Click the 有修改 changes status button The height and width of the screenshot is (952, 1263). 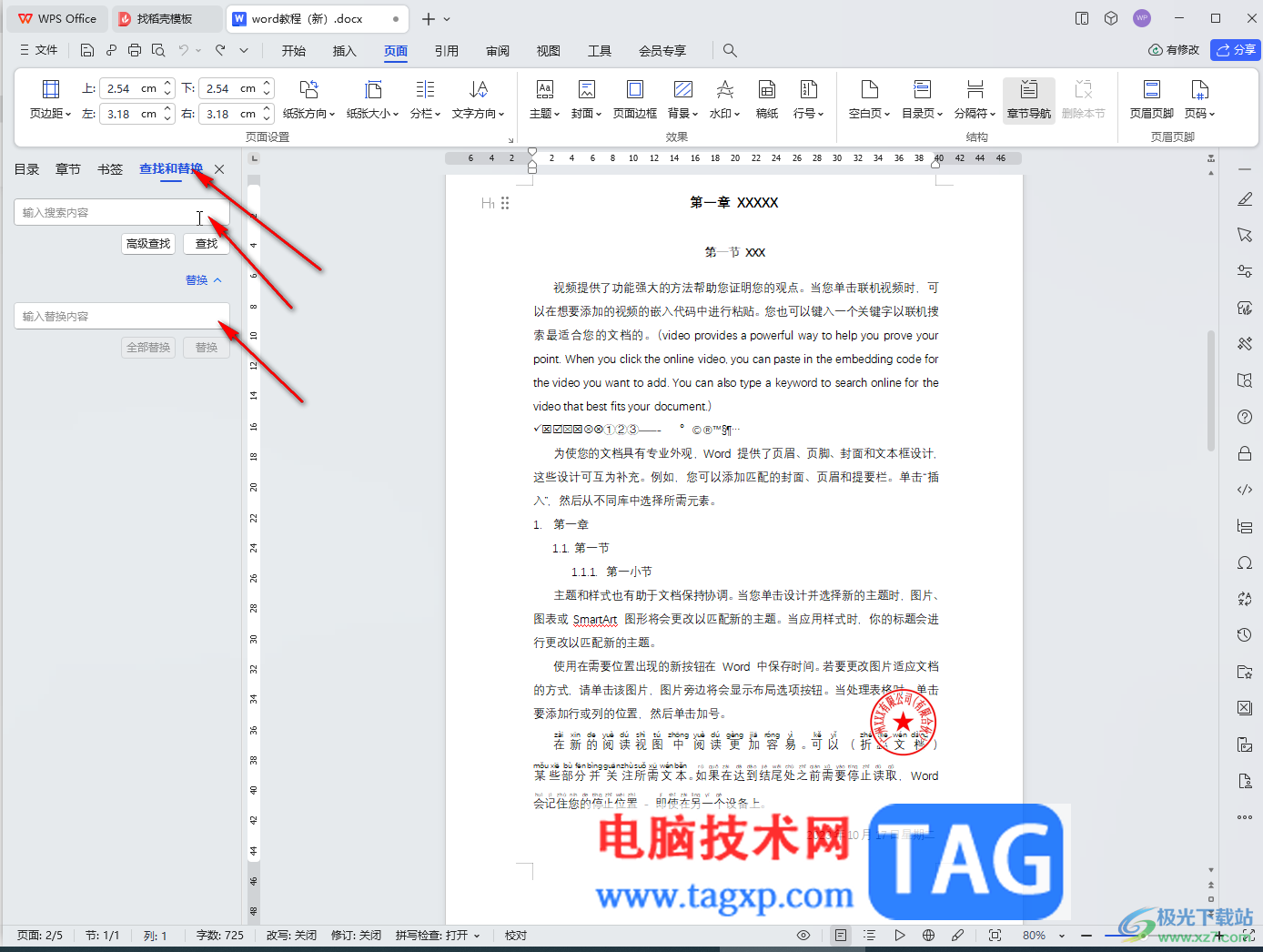coord(1174,50)
